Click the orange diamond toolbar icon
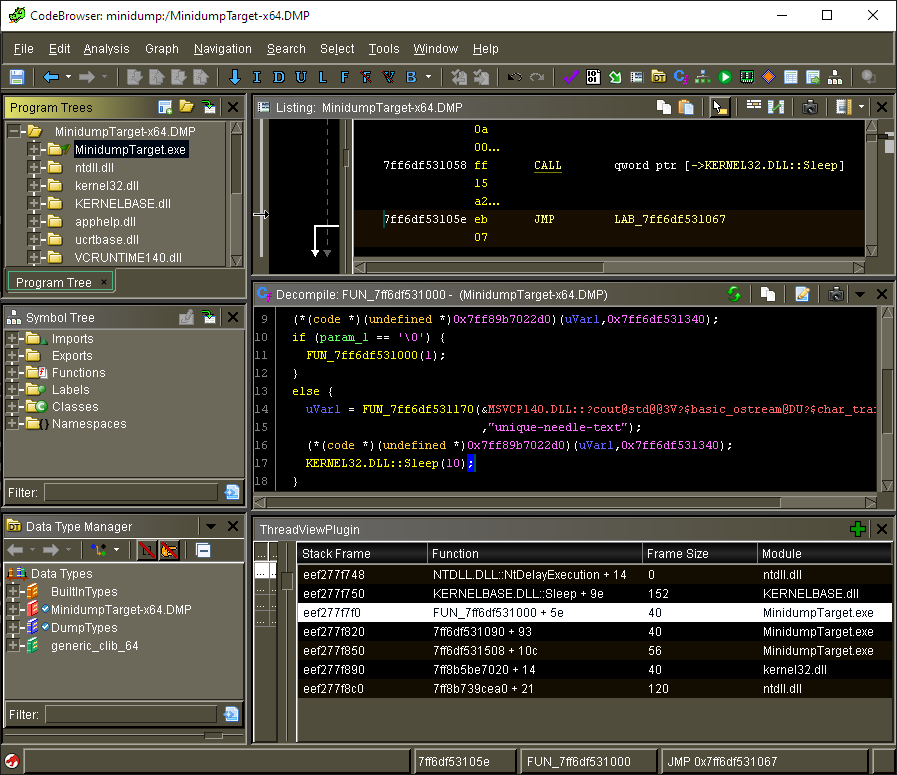 pos(769,77)
